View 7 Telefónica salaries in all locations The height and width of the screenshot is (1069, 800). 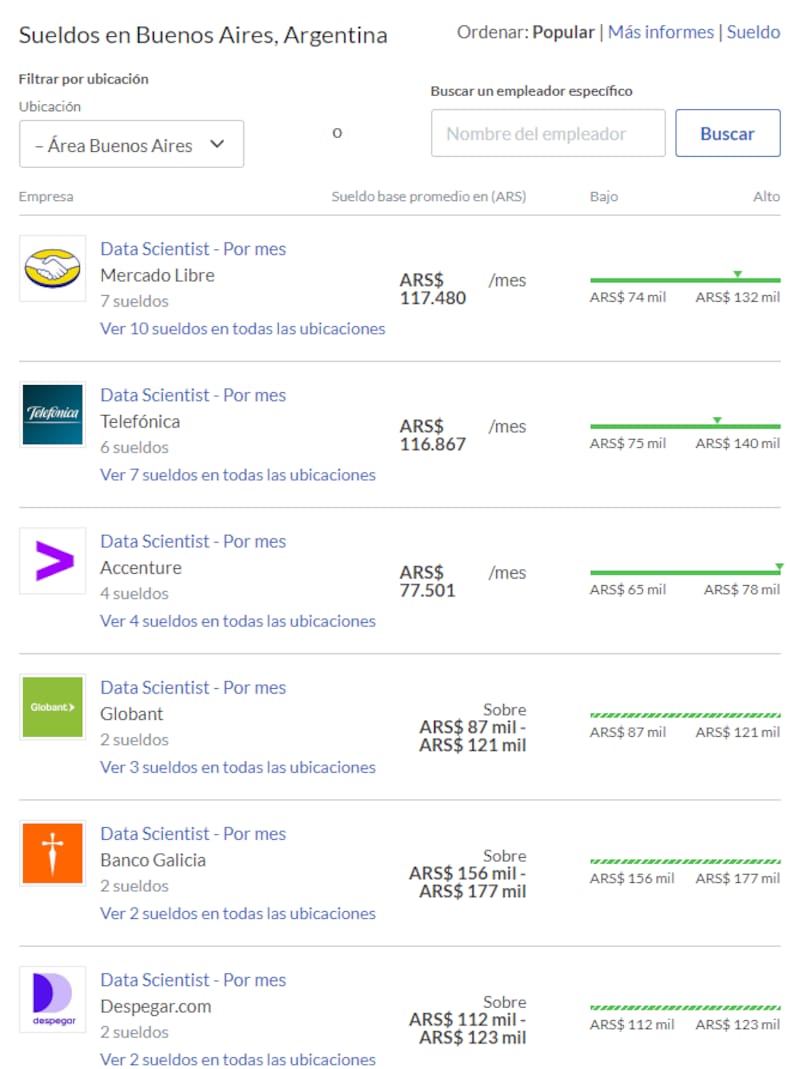[238, 474]
